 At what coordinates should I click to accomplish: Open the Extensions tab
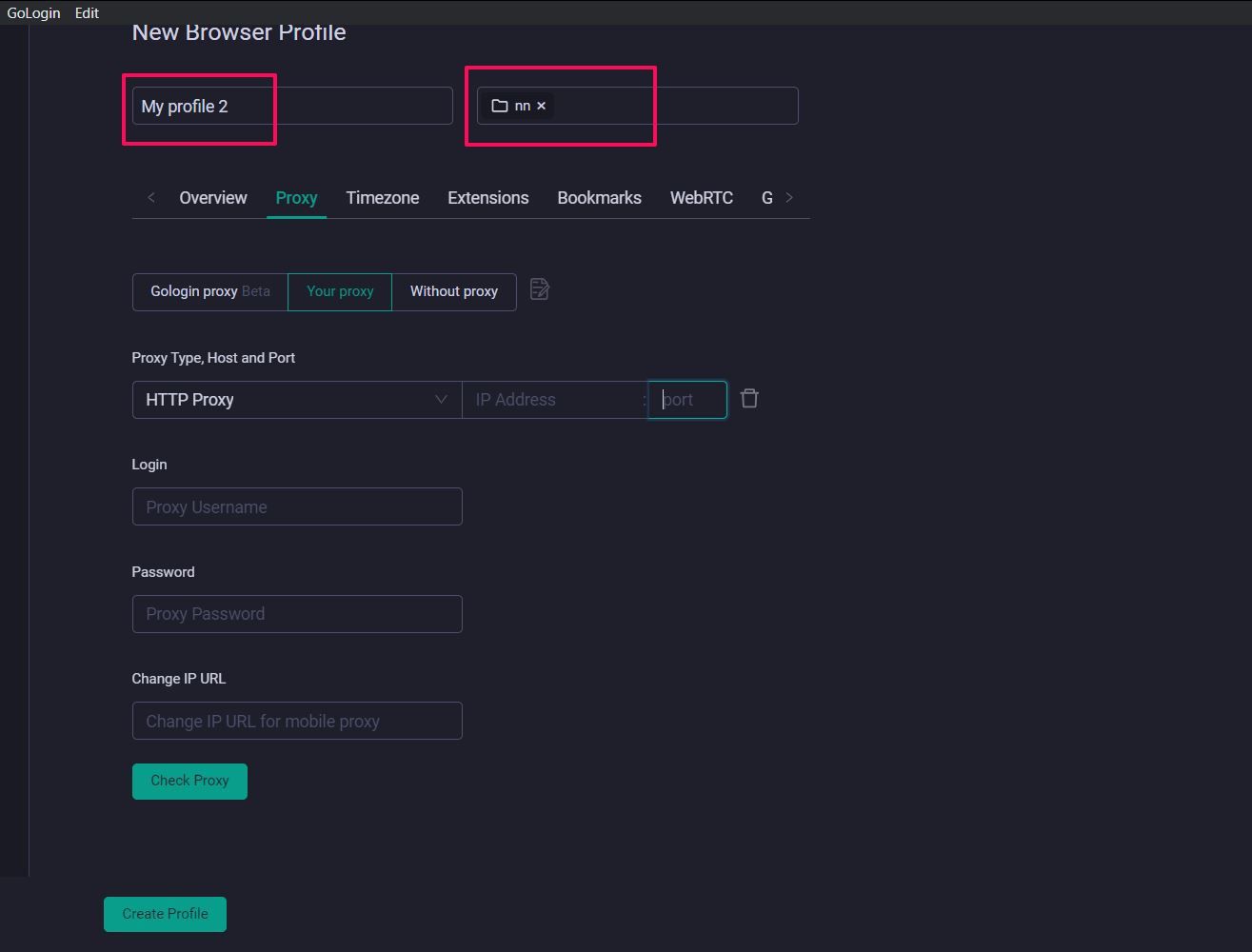[488, 198]
